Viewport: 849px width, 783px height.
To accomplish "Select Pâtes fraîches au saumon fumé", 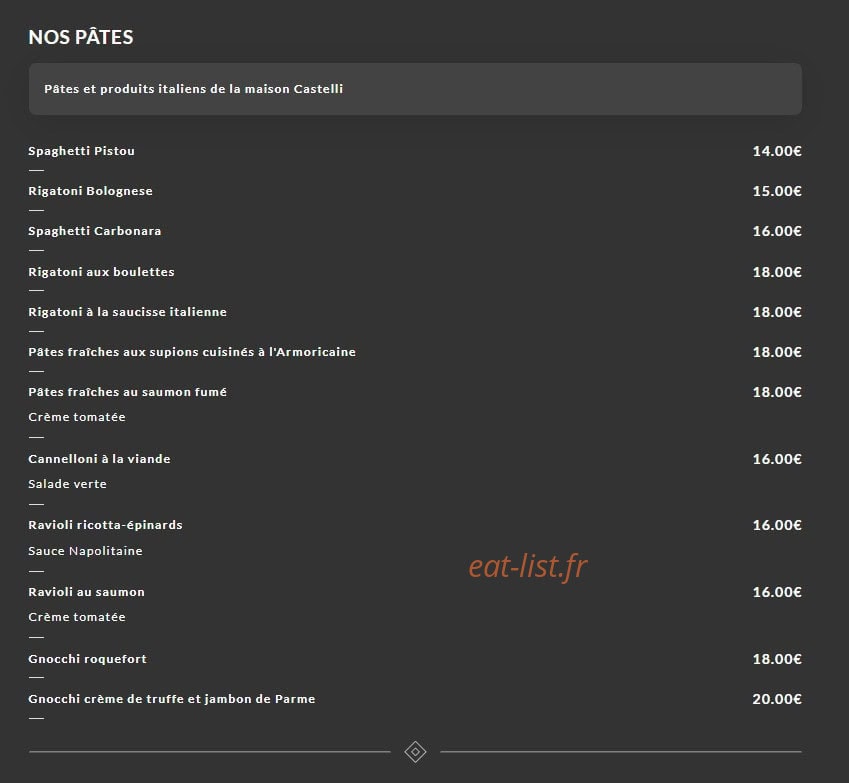I will click(x=127, y=392).
